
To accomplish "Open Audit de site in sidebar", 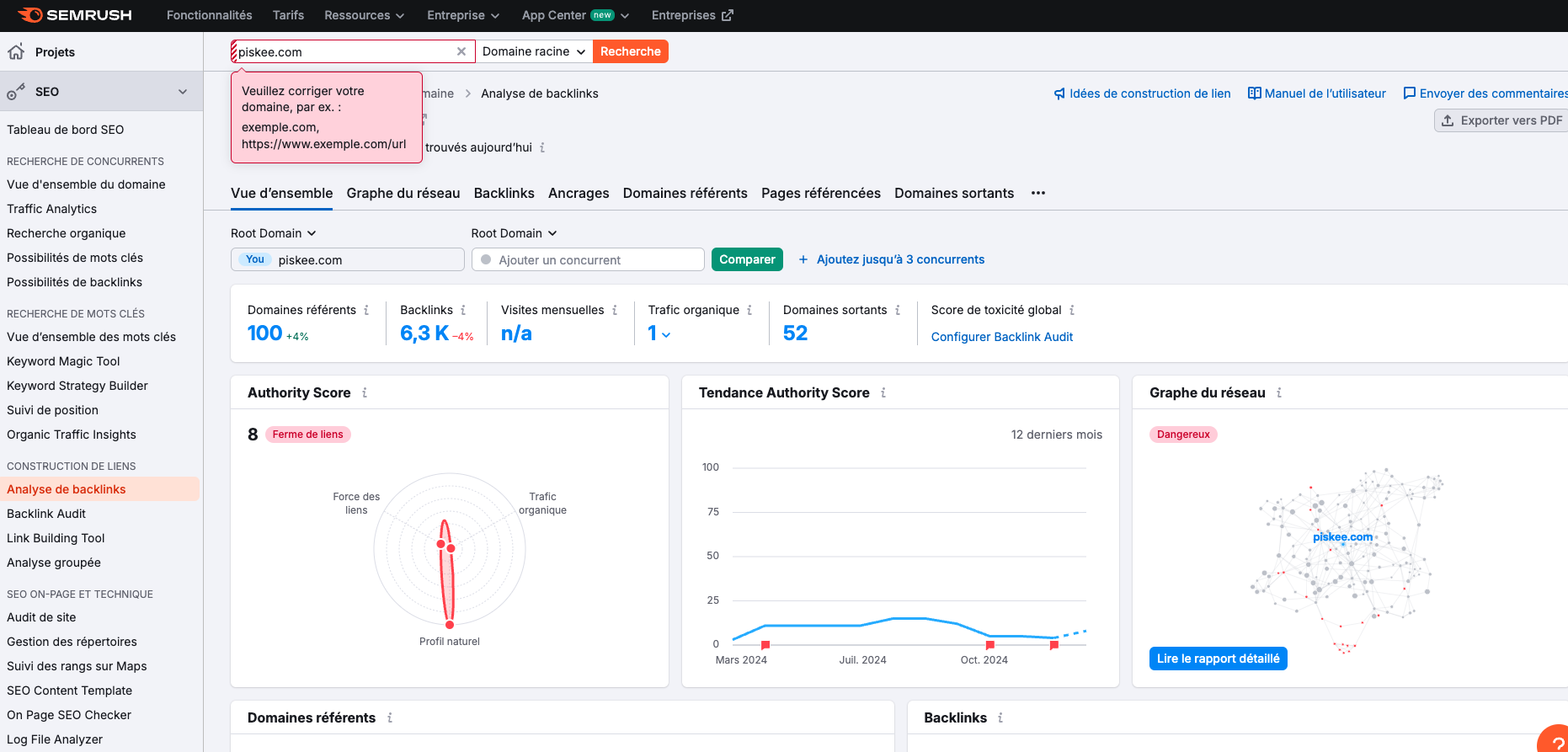I will coord(41,617).
